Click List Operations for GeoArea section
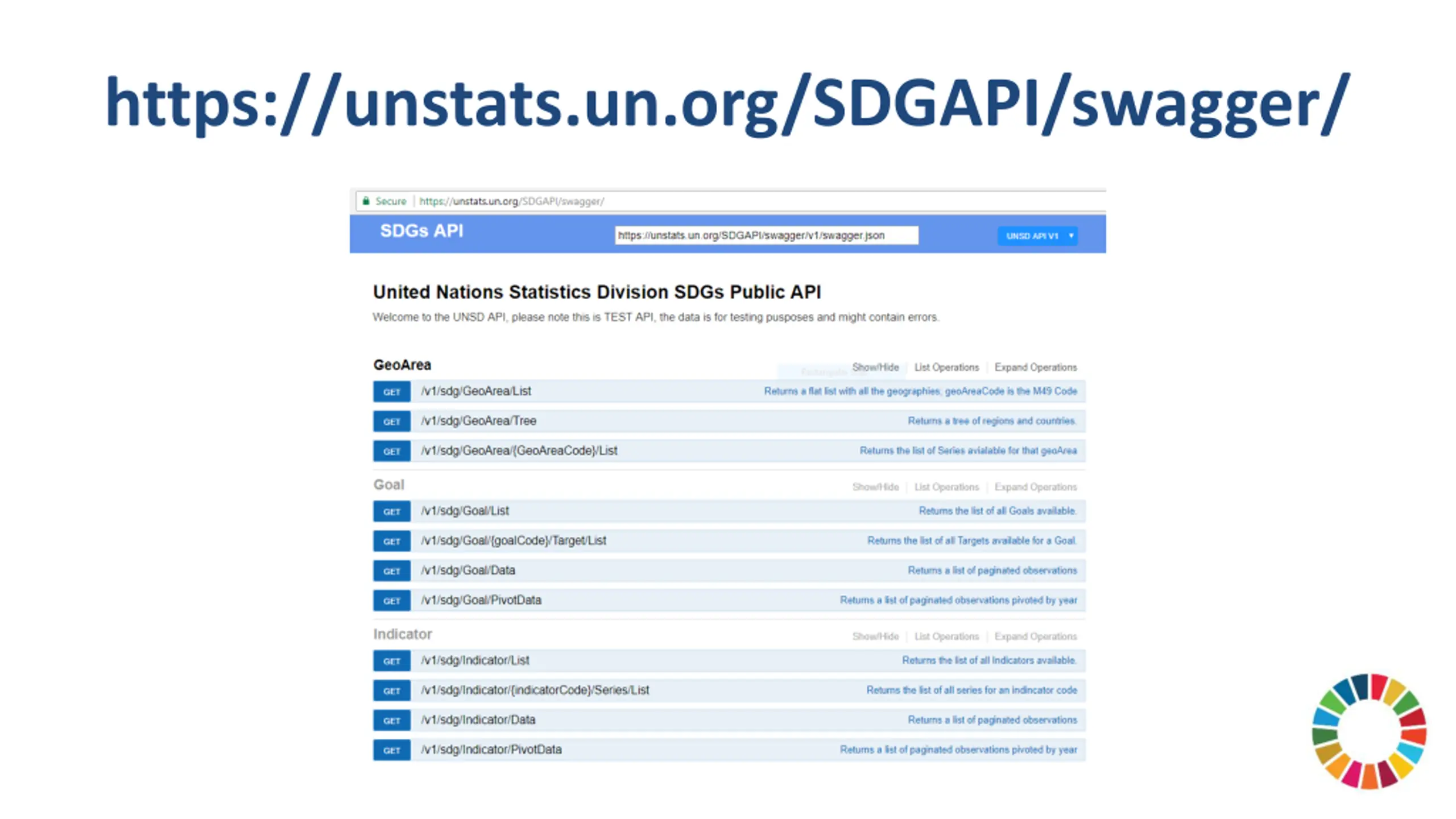The height and width of the screenshot is (819, 1456). click(x=946, y=367)
